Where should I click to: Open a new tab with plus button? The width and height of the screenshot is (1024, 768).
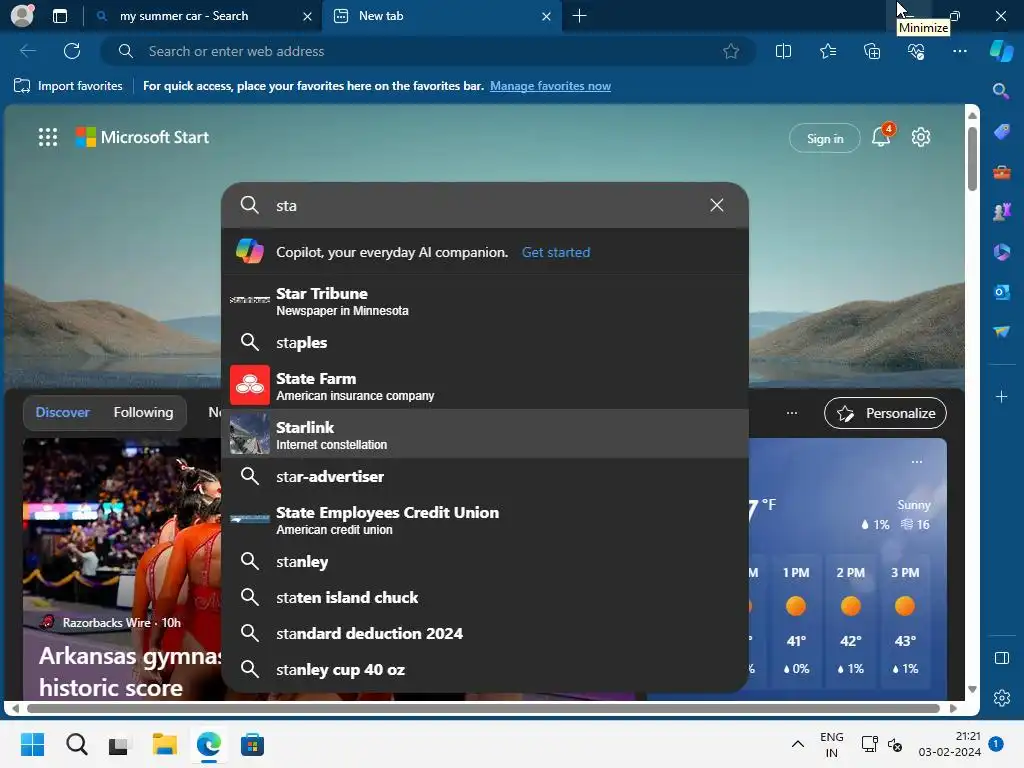click(x=579, y=16)
